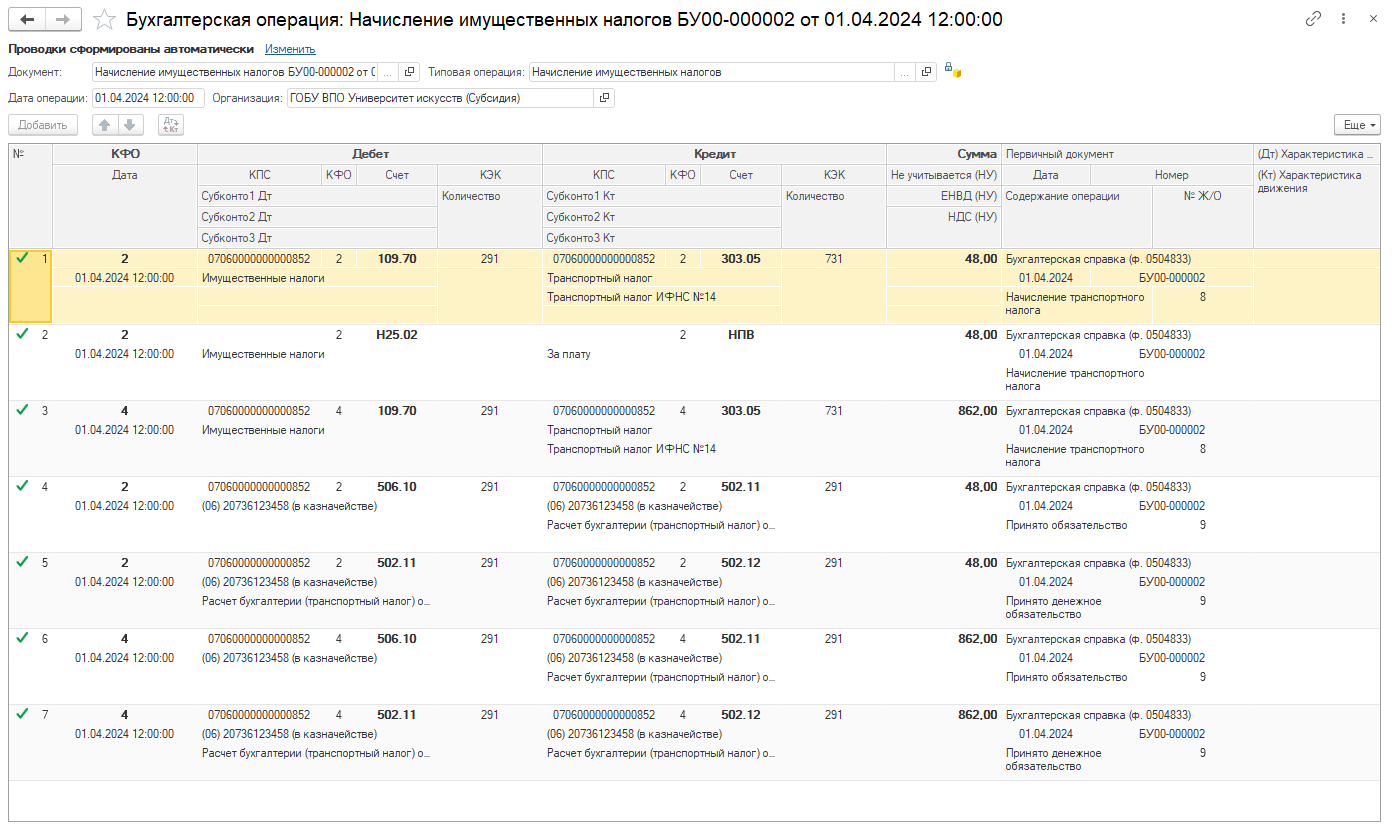Screen dimensions: 1395x832
Task: Click the Кредит column header
Action: [x=714, y=154]
